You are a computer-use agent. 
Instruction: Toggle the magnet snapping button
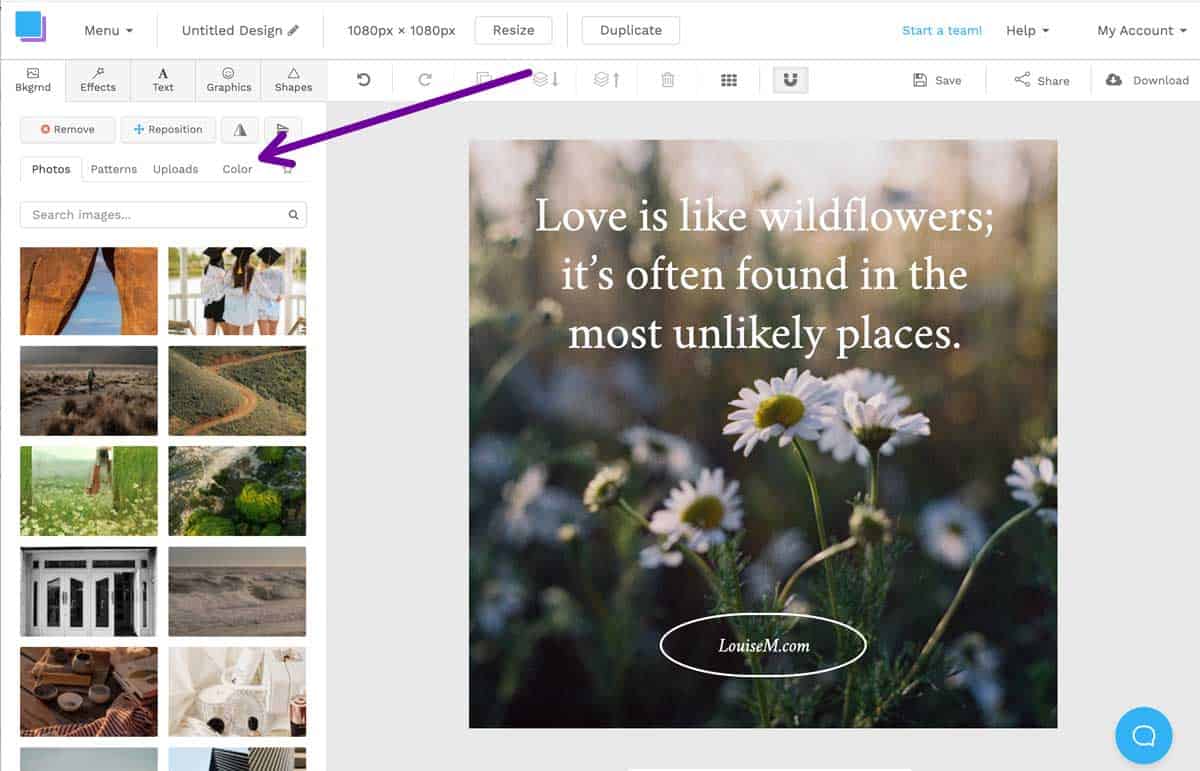point(790,80)
